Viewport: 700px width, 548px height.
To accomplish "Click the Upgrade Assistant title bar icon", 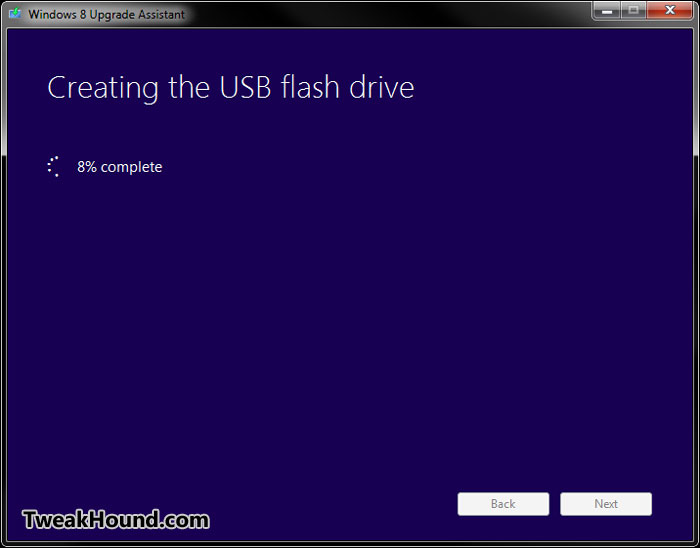I will click(15, 13).
